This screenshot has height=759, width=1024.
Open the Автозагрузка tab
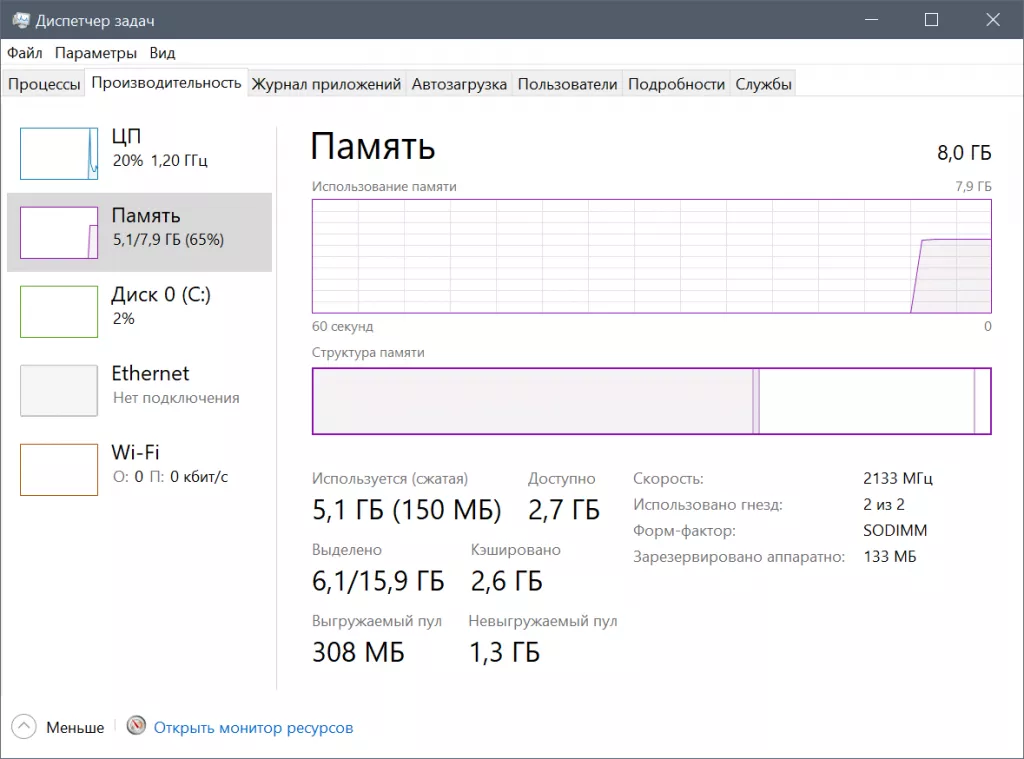460,84
